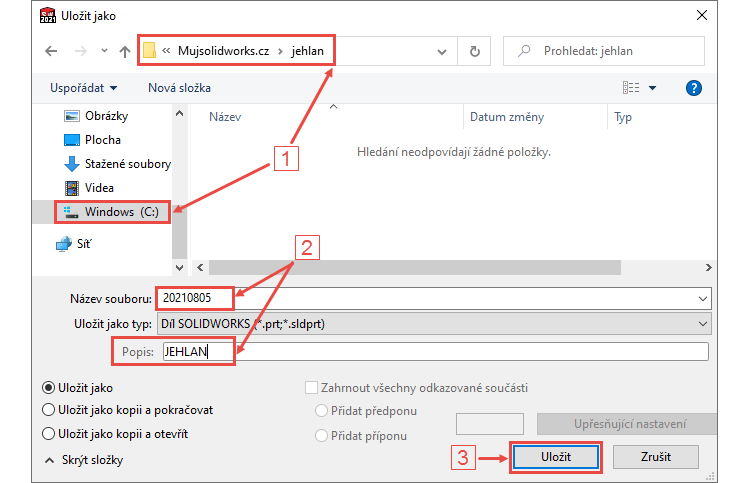This screenshot has height=483, width=750.
Task: Click the downloads arrow icon
Action: pos(72,164)
